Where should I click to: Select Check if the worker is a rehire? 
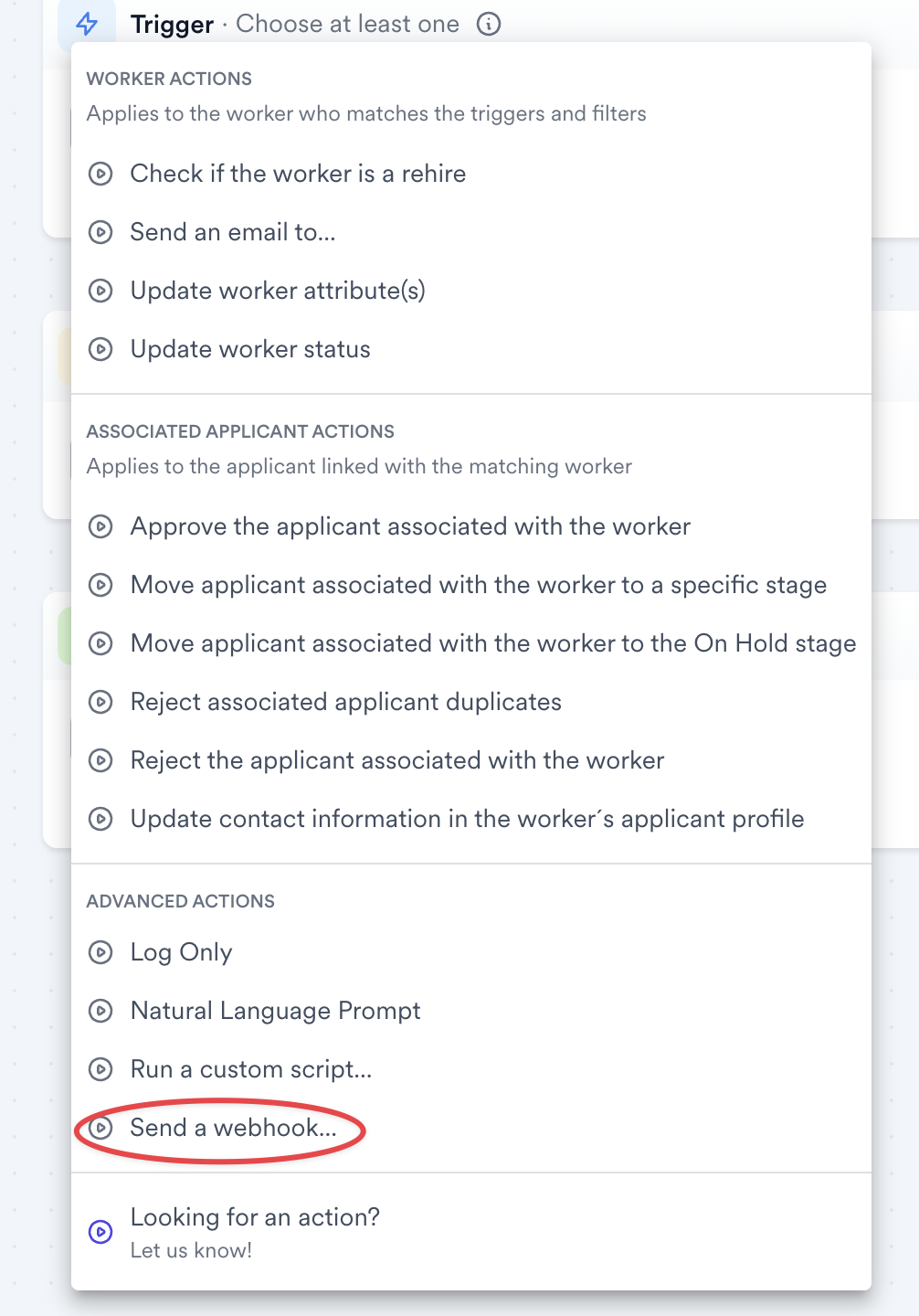coord(298,174)
